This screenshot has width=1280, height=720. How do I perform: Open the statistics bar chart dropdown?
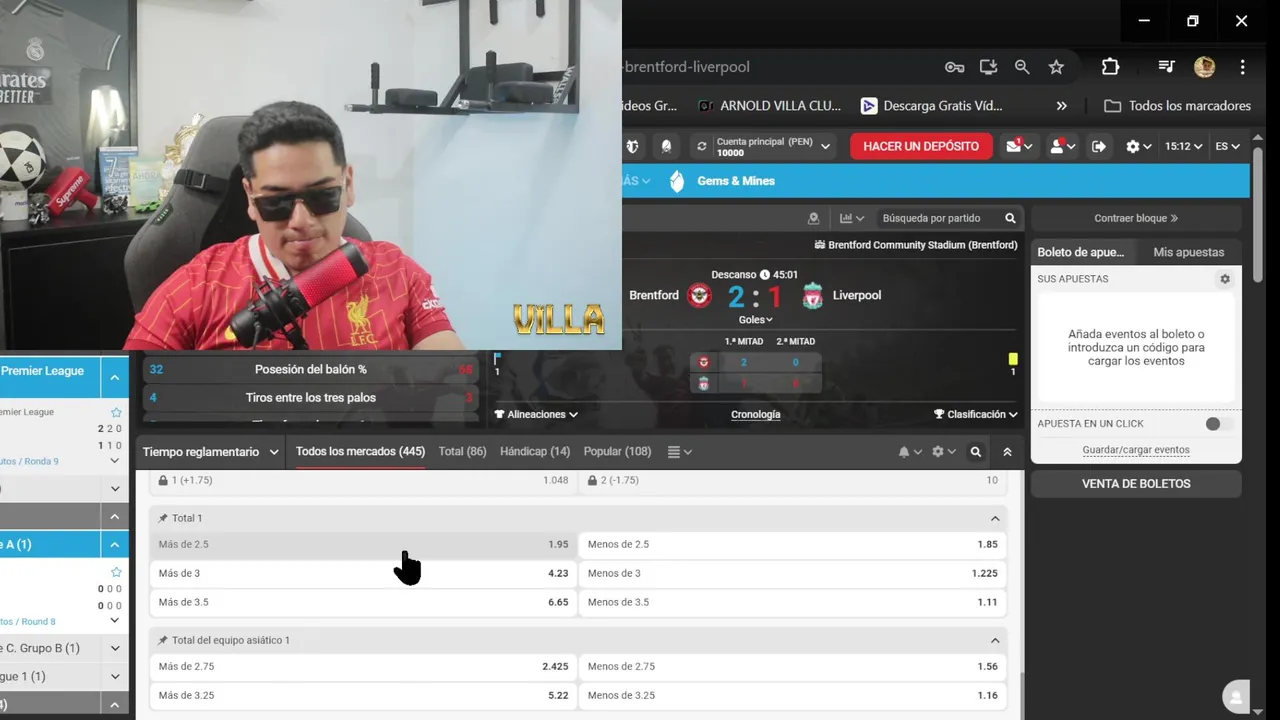pyautogui.click(x=852, y=218)
